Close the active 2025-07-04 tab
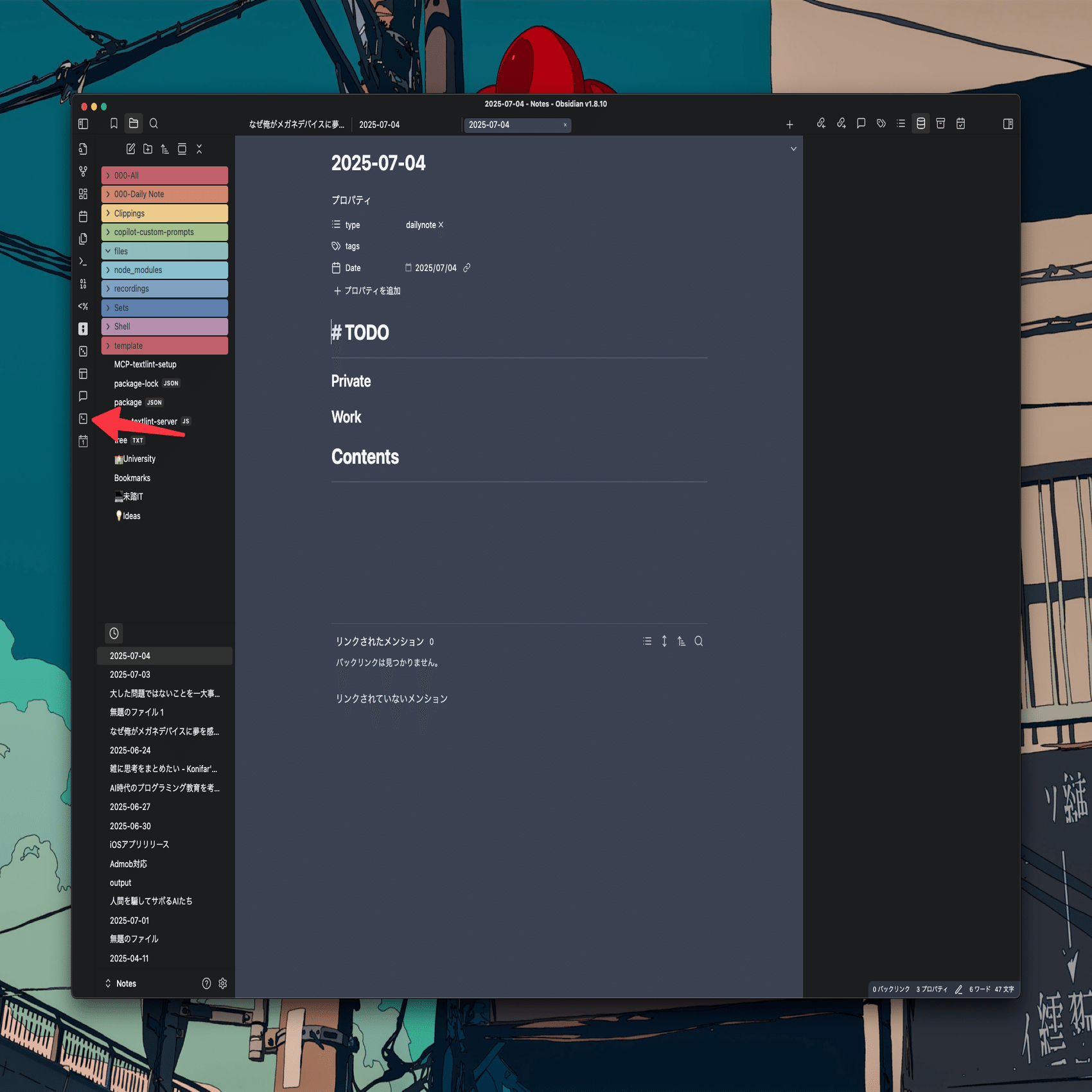 tap(565, 125)
